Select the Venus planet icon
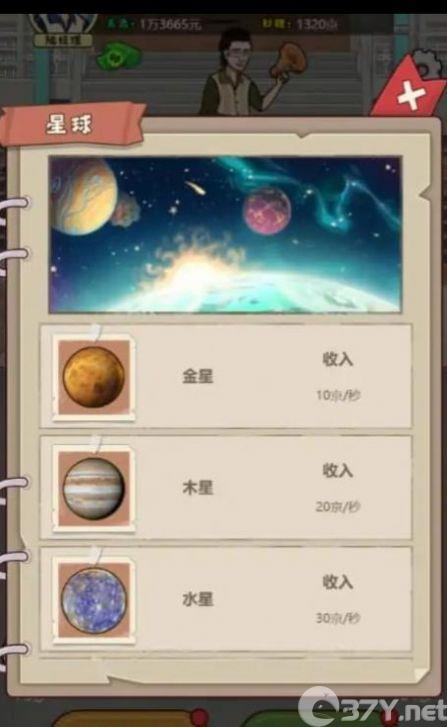This screenshot has width=447, height=727. click(94, 377)
